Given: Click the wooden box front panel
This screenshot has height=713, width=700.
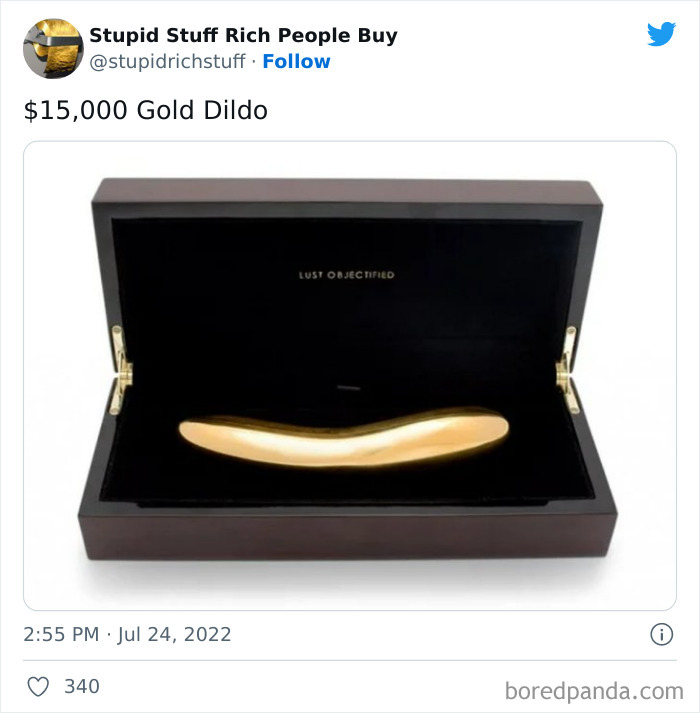Looking at the screenshot, I should 346,535.
